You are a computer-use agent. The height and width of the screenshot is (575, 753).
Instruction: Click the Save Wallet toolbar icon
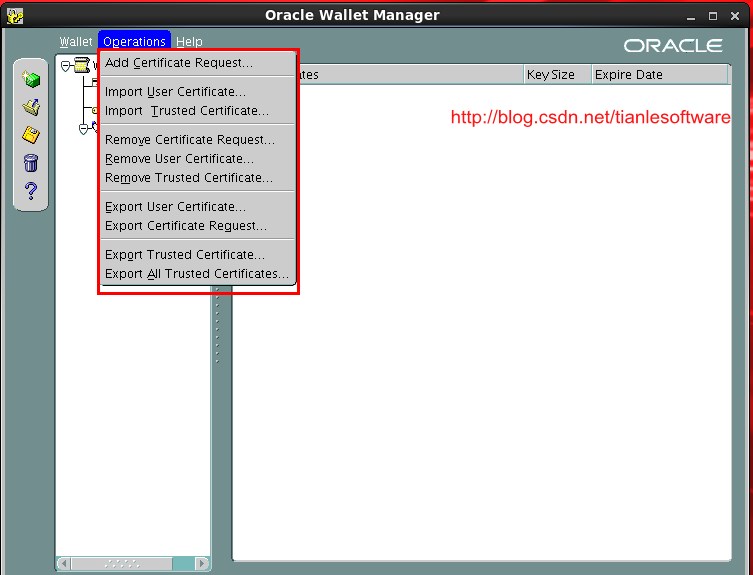[x=31, y=135]
